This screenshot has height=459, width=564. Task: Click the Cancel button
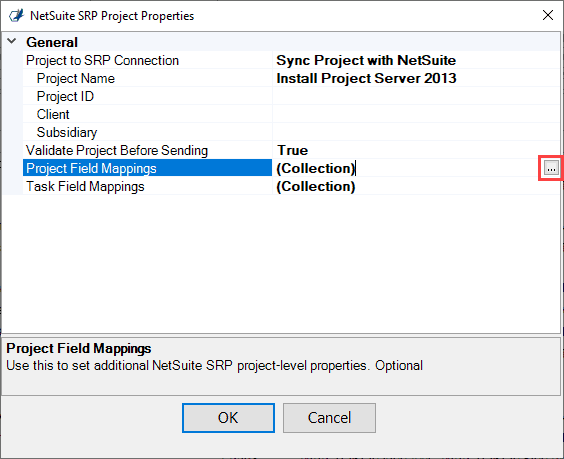click(329, 418)
